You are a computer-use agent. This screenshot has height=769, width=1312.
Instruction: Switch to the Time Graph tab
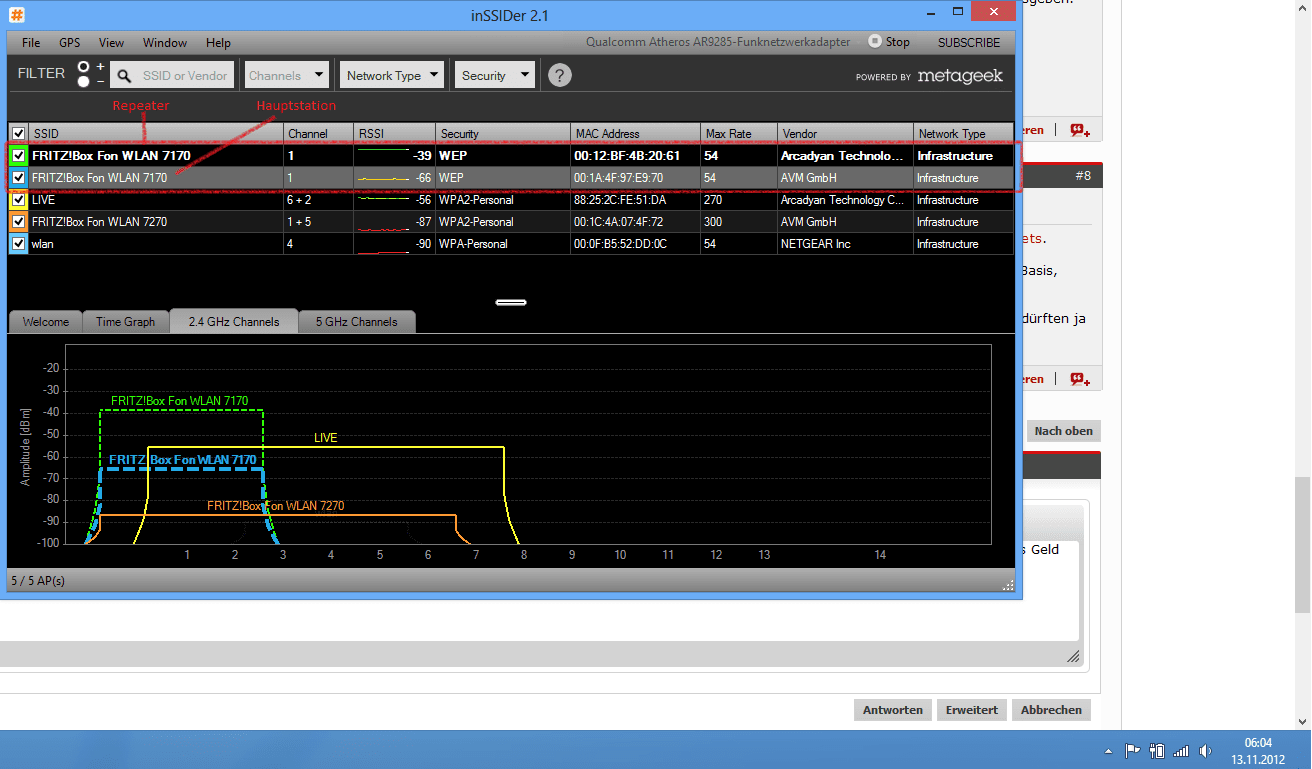(126, 322)
